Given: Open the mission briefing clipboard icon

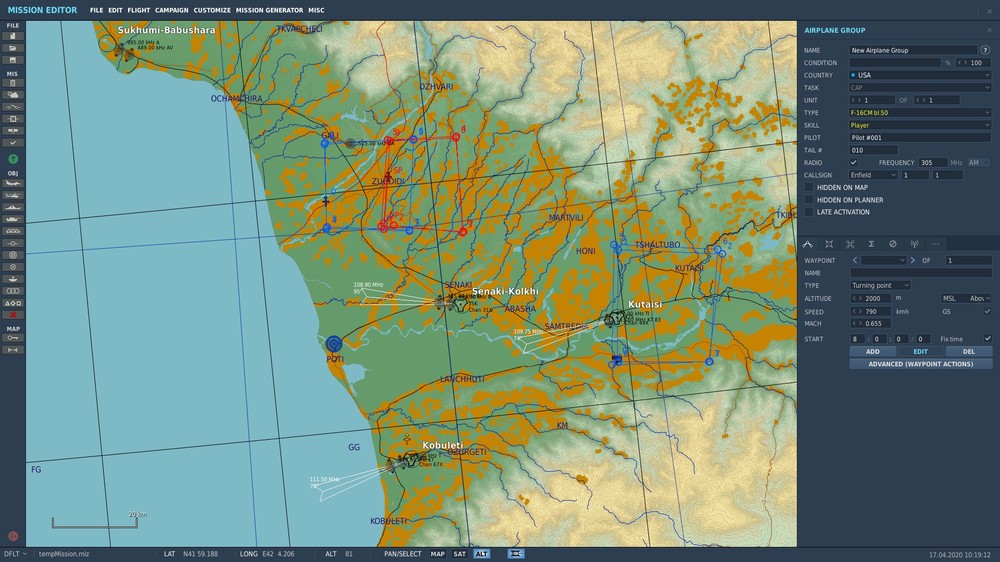Looking at the screenshot, I should 13,83.
